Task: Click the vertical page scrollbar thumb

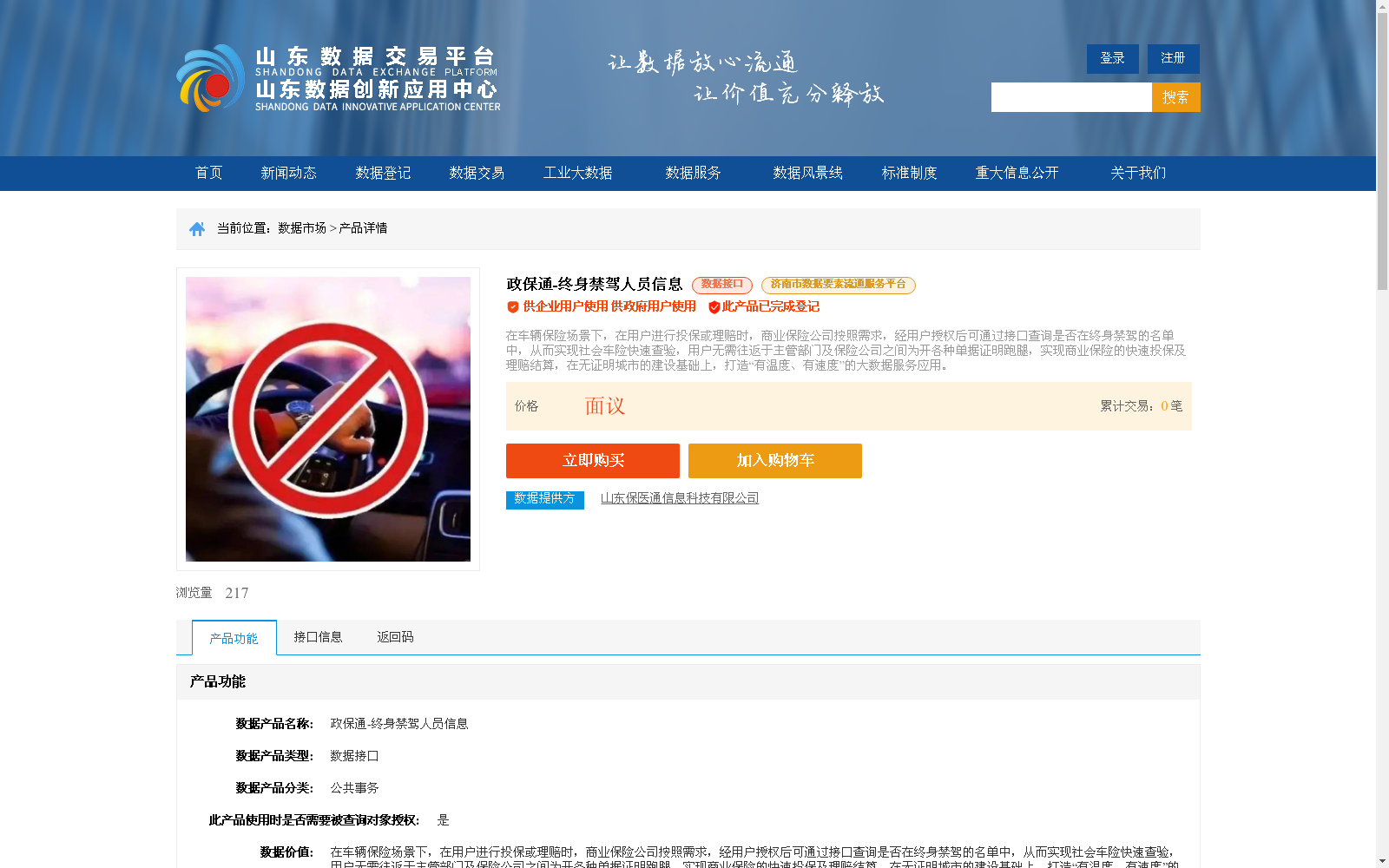Action: (x=1382, y=153)
